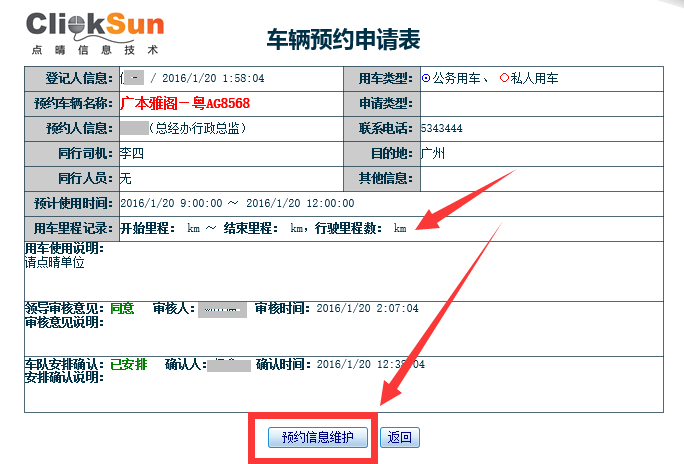The image size is (684, 464).
Task: Click the destination value 广州
Action: (433, 154)
